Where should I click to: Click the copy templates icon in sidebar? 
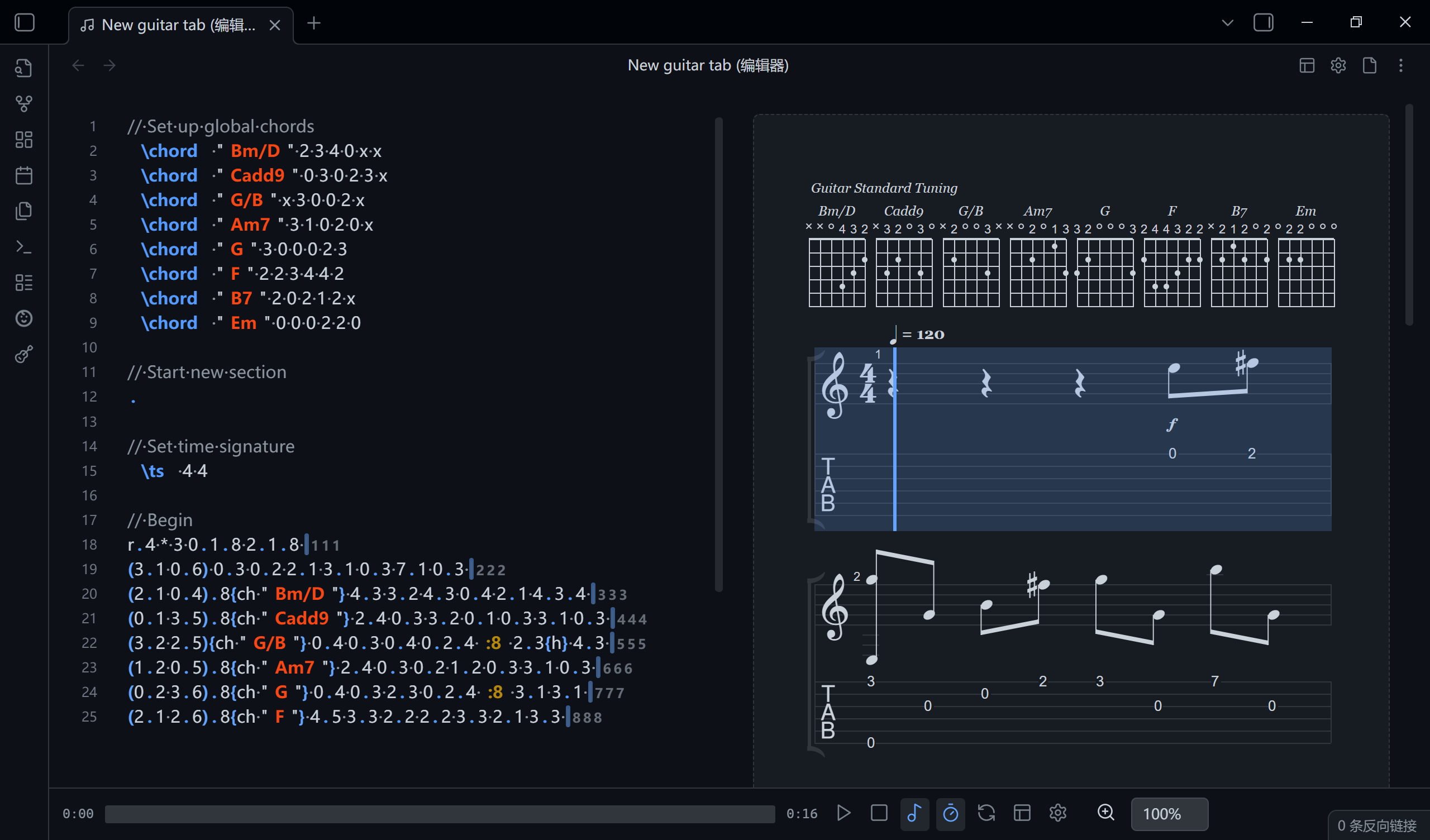coord(24,211)
